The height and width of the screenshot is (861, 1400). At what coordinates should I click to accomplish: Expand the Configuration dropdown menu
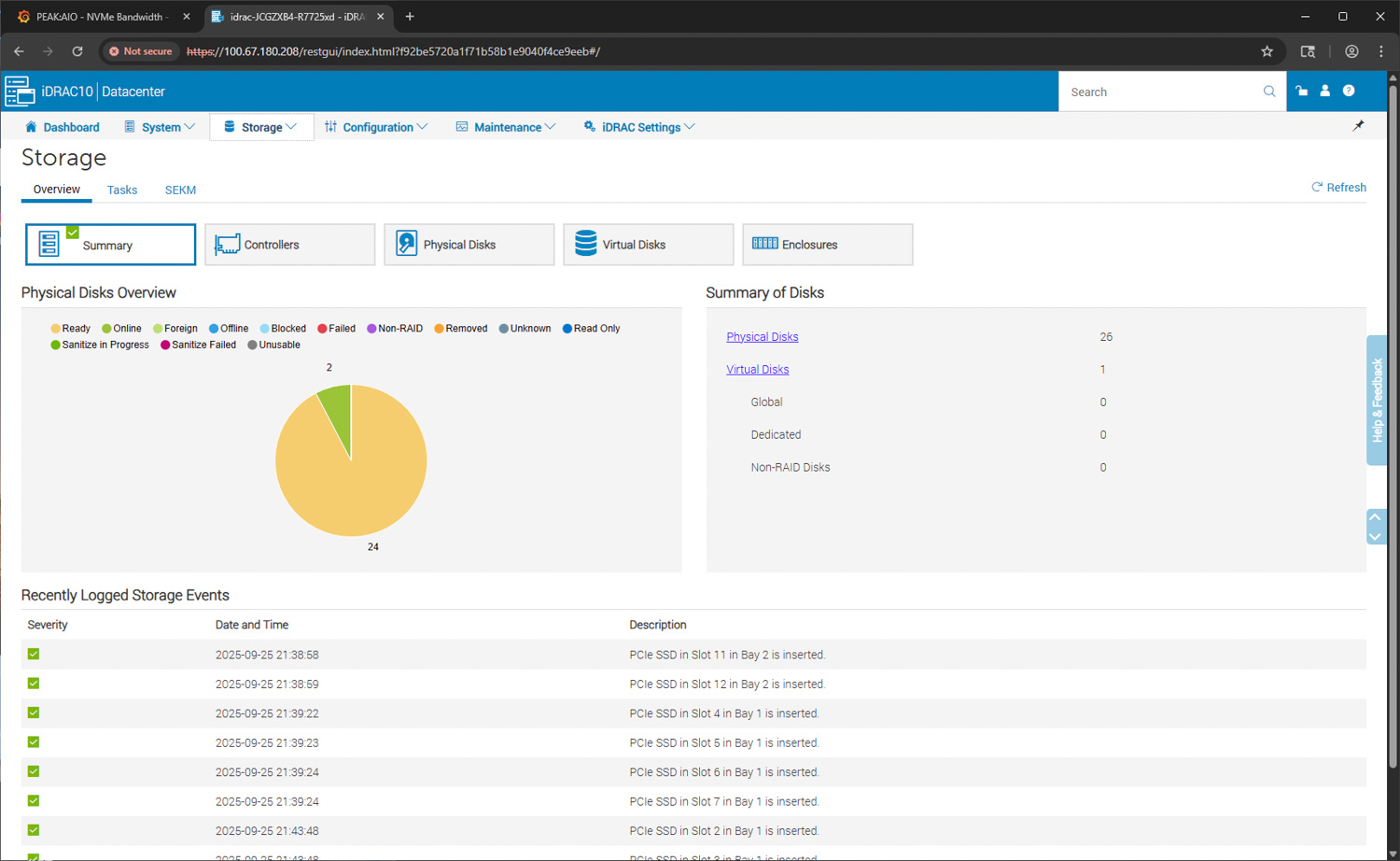point(376,127)
